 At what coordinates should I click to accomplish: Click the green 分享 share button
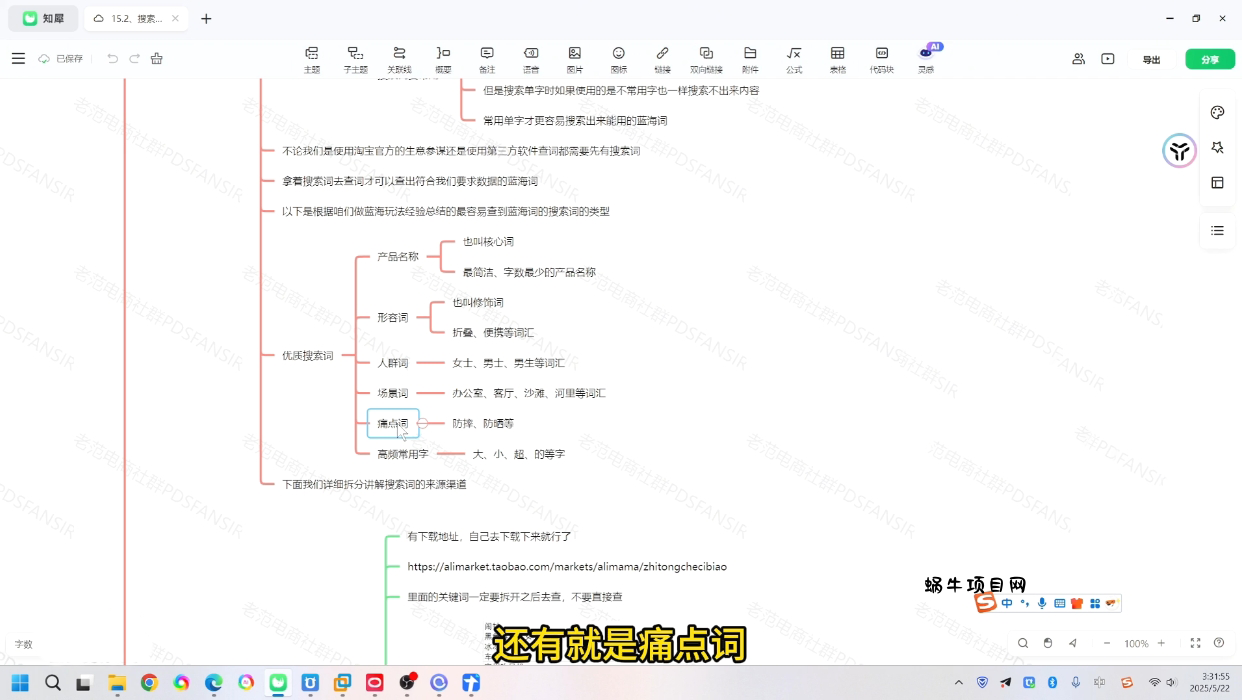[1210, 59]
